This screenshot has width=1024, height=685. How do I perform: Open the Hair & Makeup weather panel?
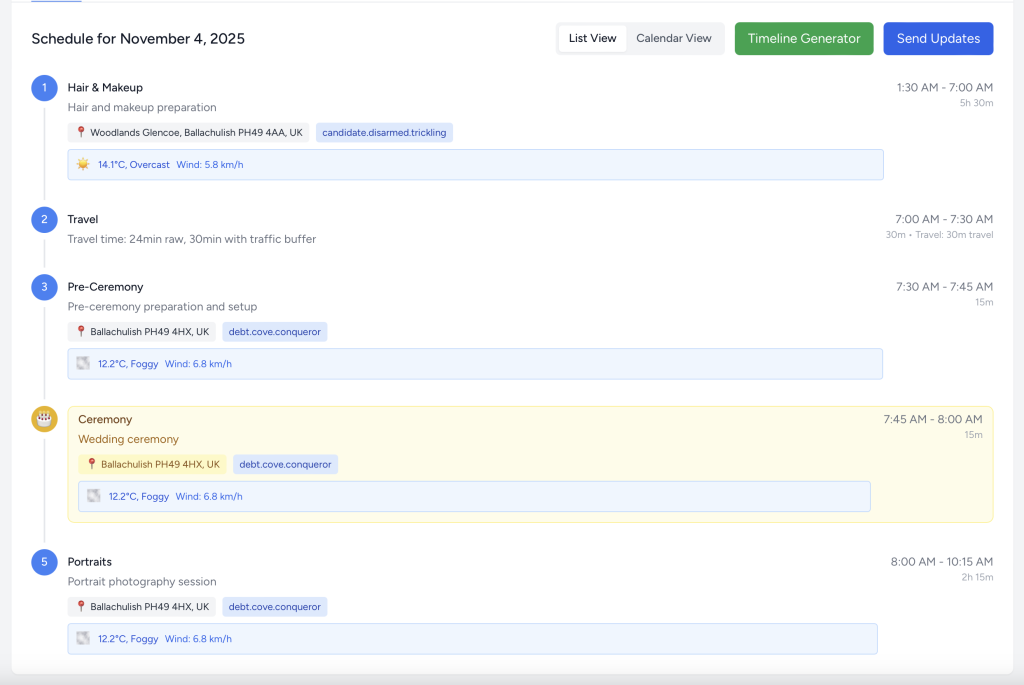point(475,164)
